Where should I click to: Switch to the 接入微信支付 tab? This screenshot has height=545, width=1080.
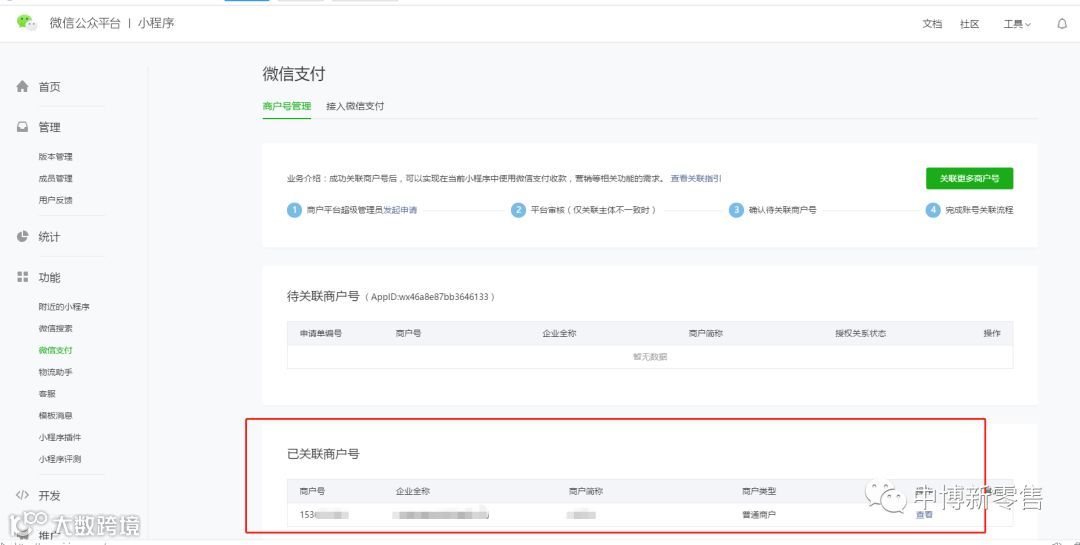coord(355,106)
